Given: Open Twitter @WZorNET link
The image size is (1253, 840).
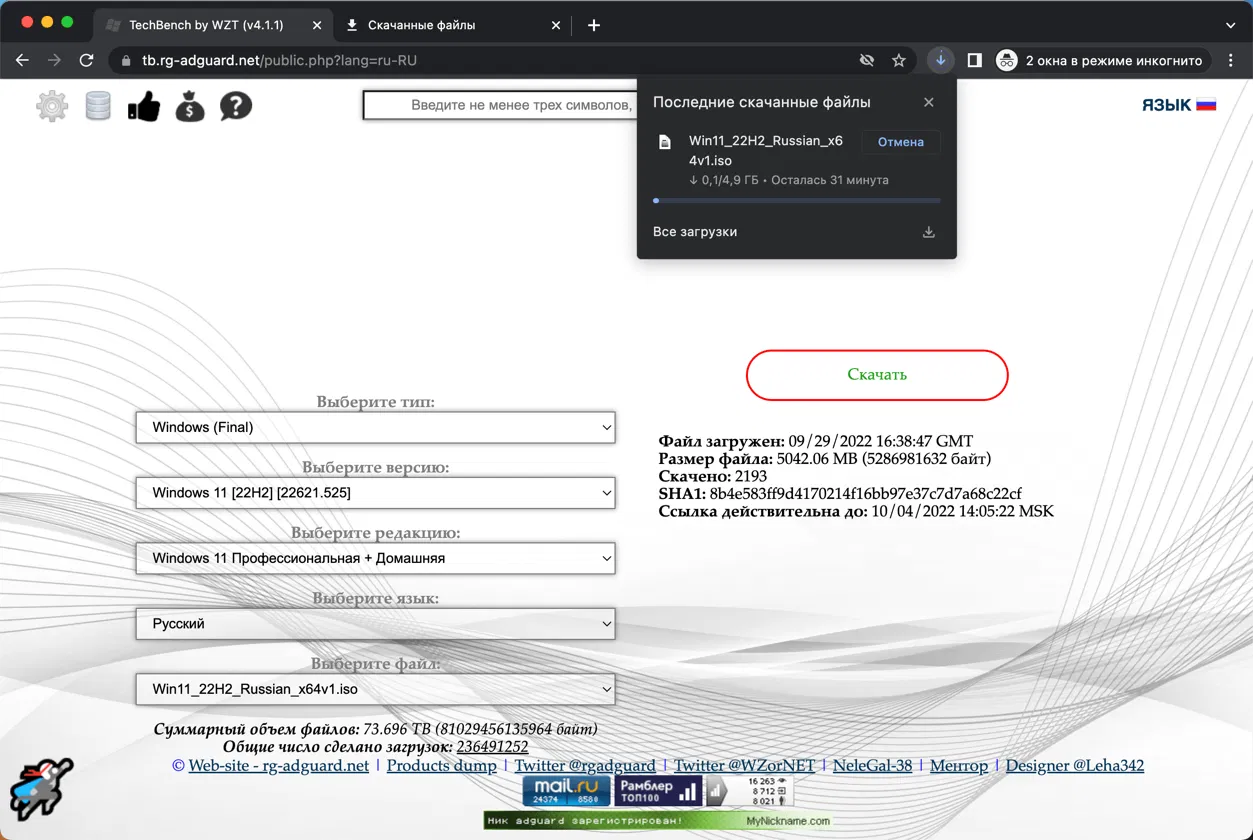Looking at the screenshot, I should coord(744,766).
